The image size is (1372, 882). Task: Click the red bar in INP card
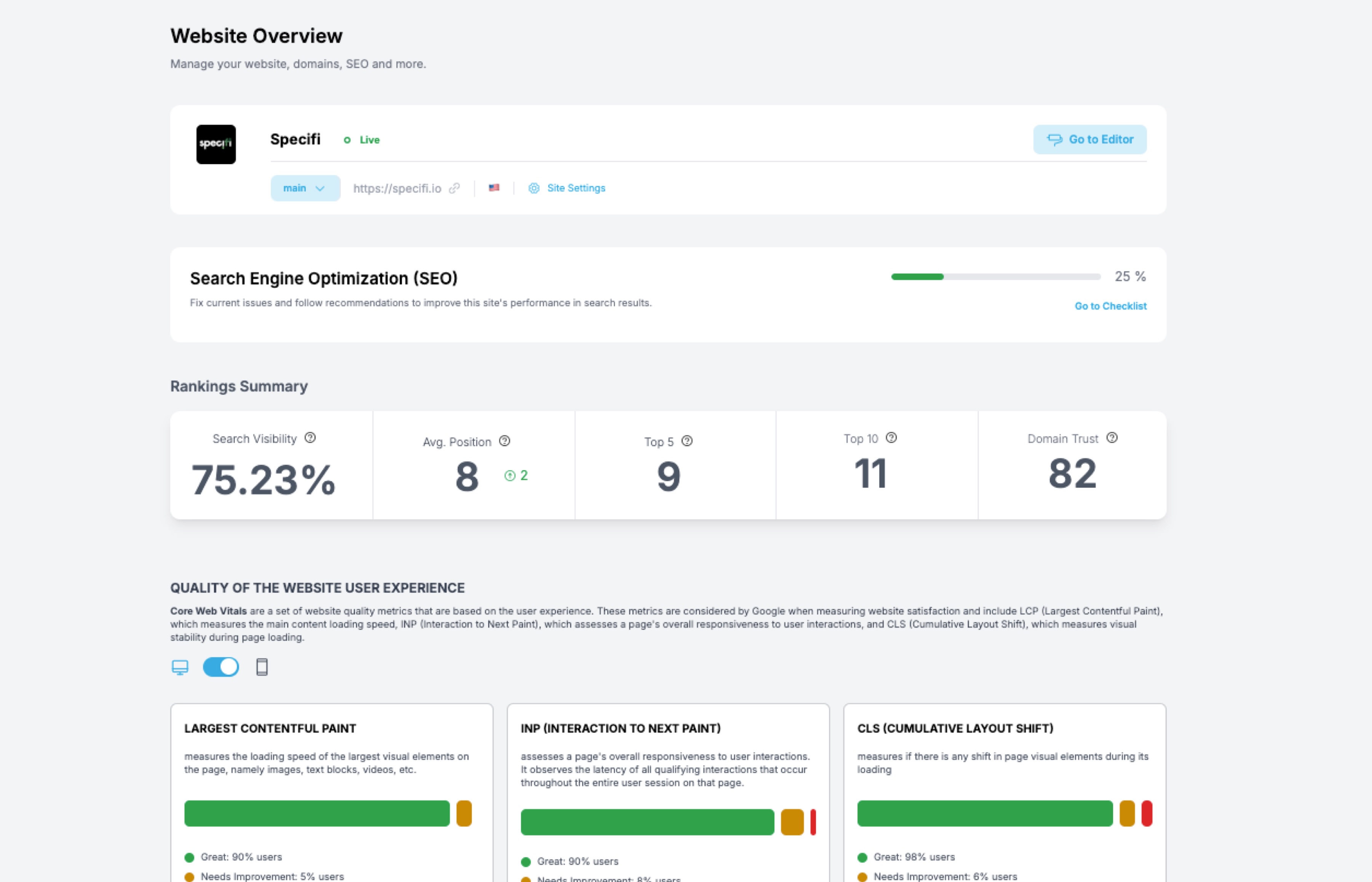(x=813, y=823)
